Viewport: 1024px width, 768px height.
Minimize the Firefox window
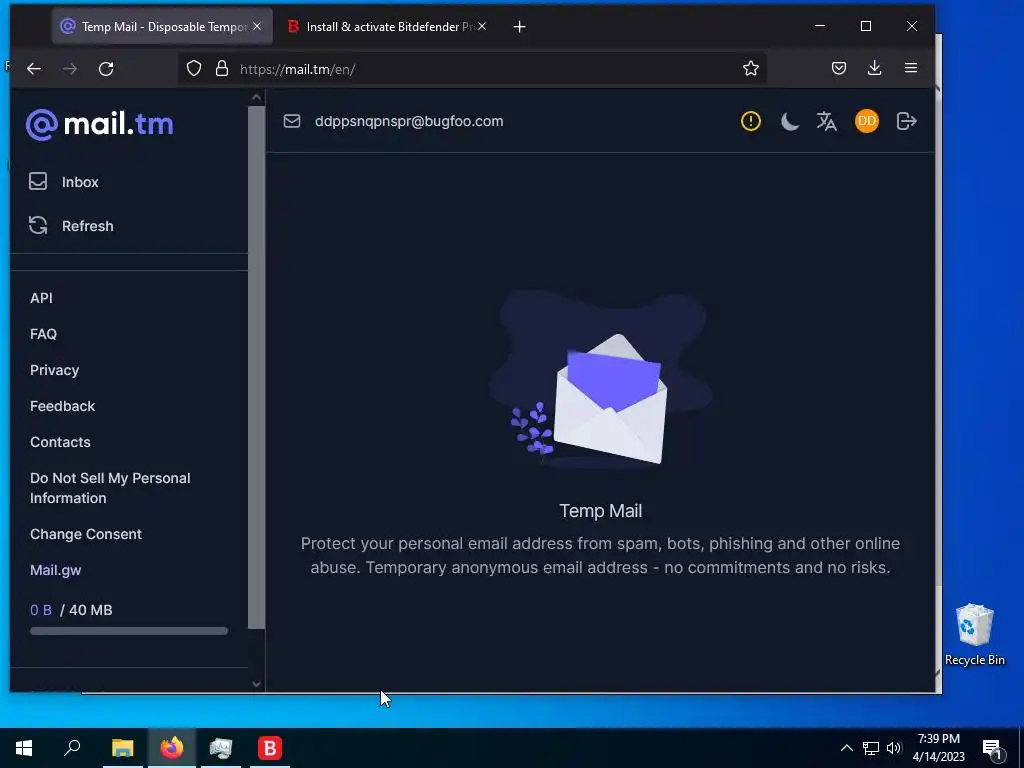point(820,26)
